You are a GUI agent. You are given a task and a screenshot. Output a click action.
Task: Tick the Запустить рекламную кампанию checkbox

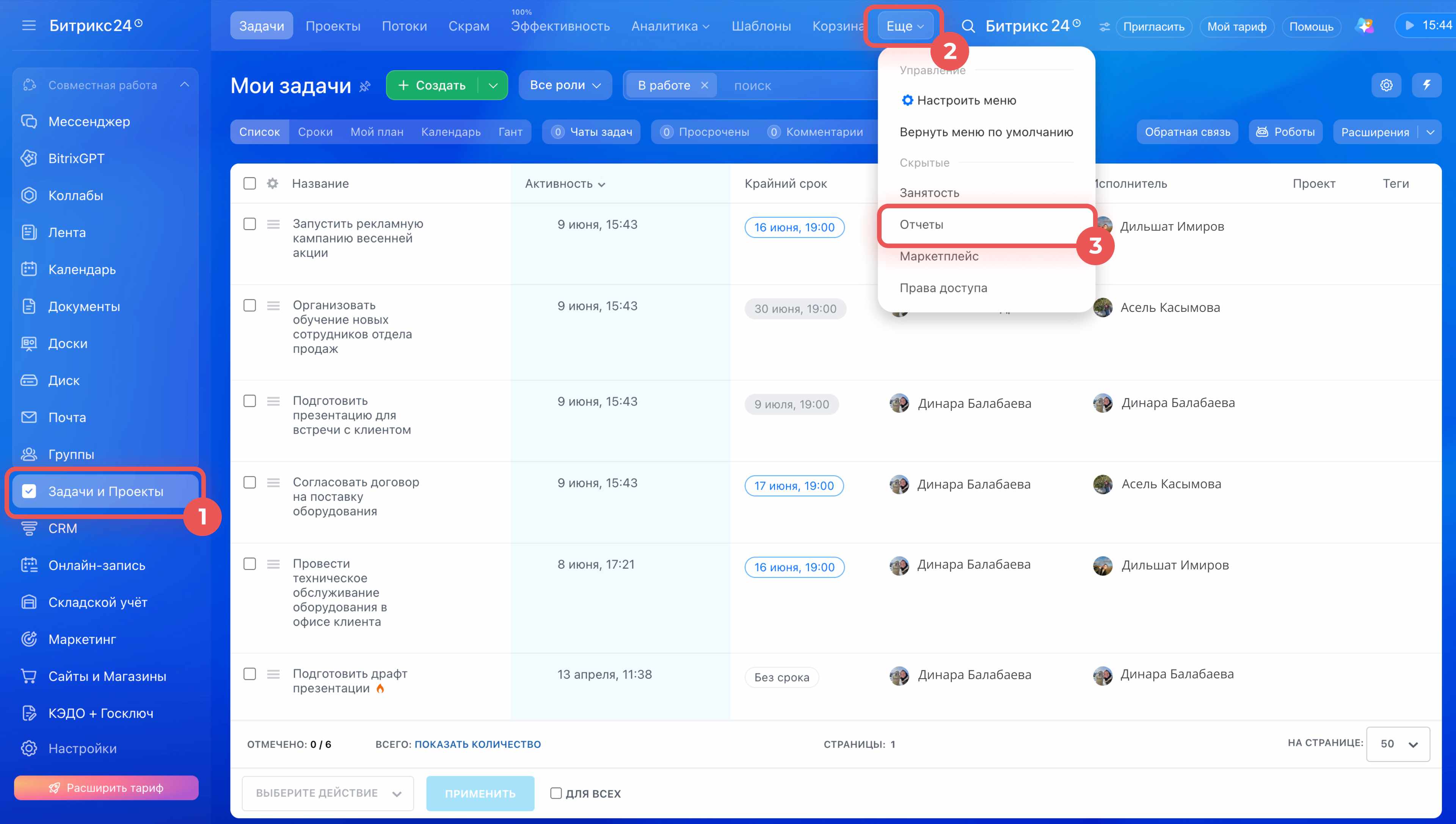pyautogui.click(x=249, y=224)
